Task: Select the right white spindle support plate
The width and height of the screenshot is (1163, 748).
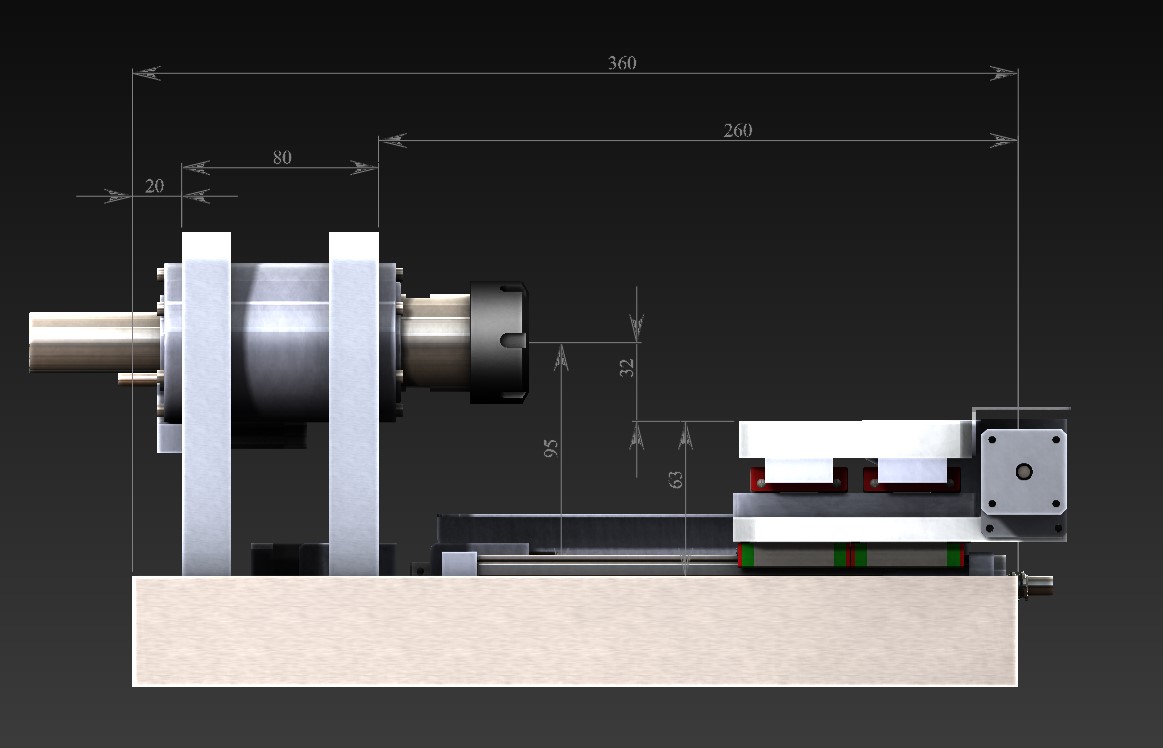Action: (x=354, y=404)
